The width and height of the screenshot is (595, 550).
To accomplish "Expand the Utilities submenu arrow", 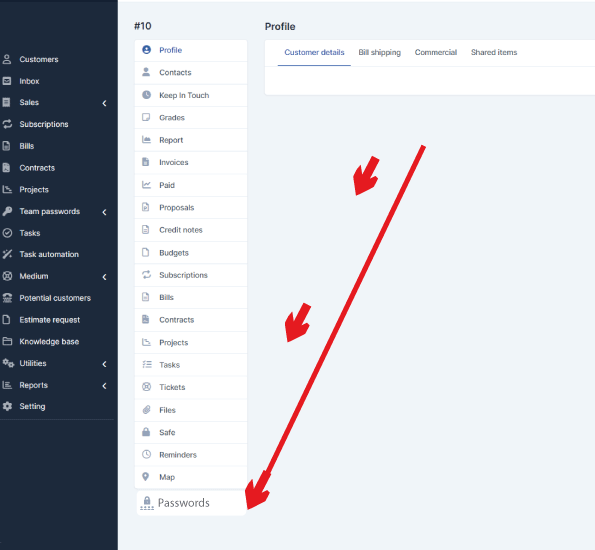I will [104, 364].
